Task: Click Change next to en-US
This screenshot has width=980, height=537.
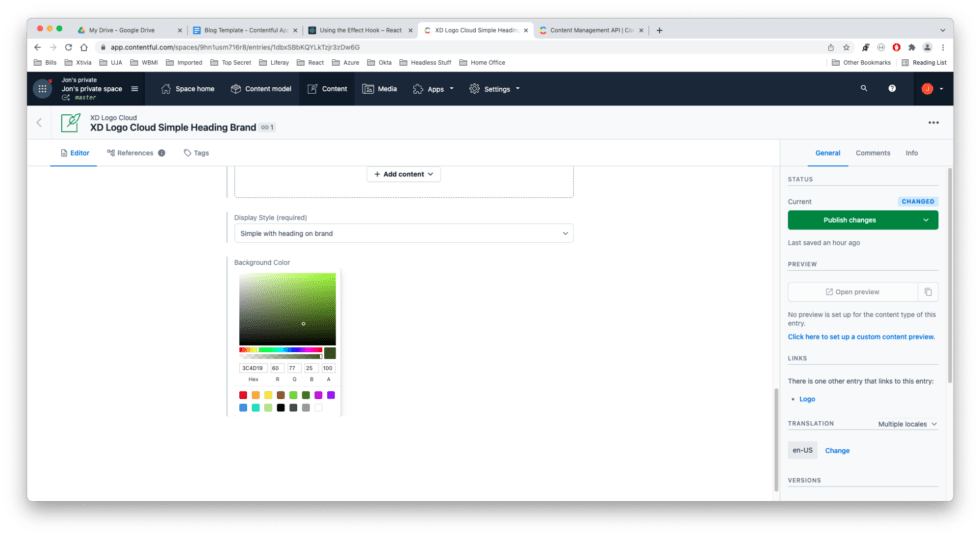Action: (x=837, y=451)
